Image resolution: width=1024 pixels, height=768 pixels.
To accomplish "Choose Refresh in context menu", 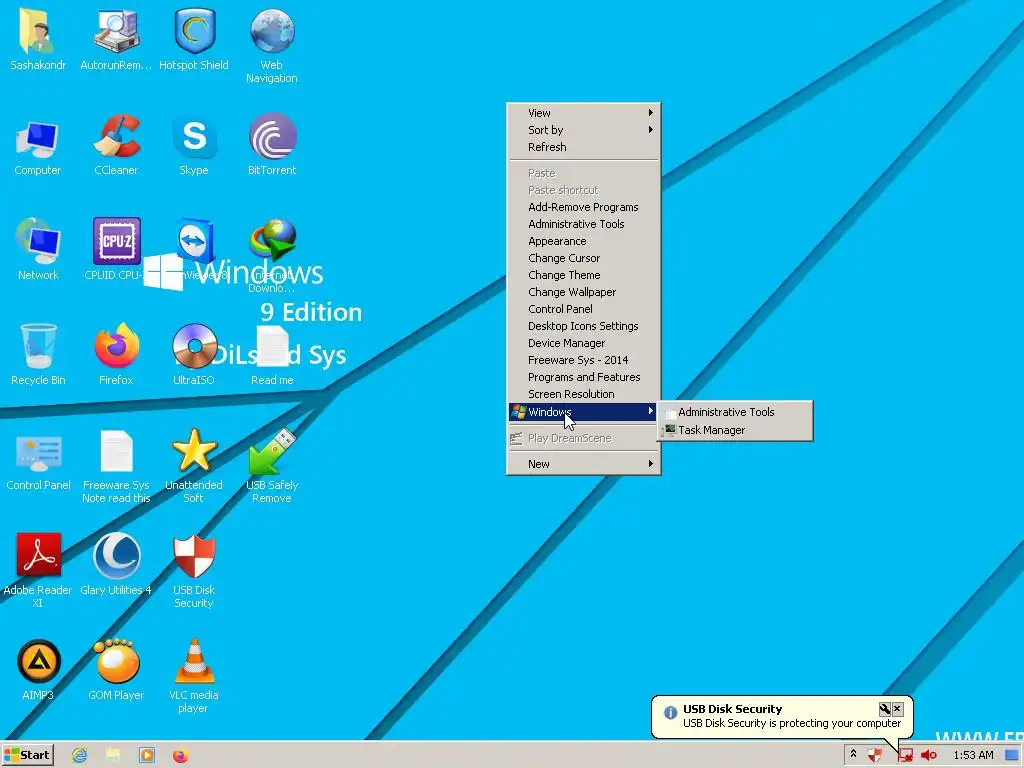I will tap(583, 147).
